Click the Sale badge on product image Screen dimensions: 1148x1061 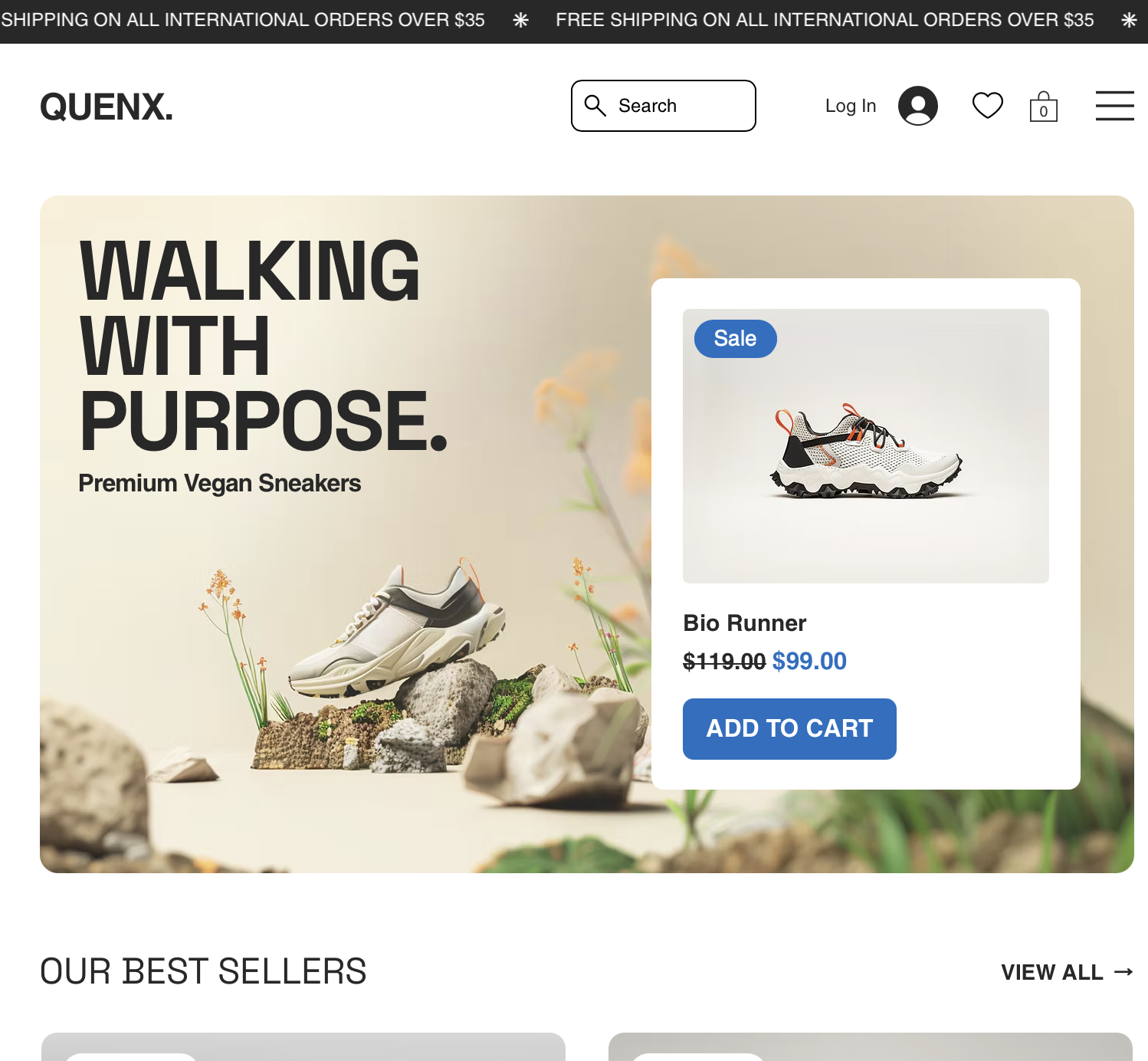[735, 338]
